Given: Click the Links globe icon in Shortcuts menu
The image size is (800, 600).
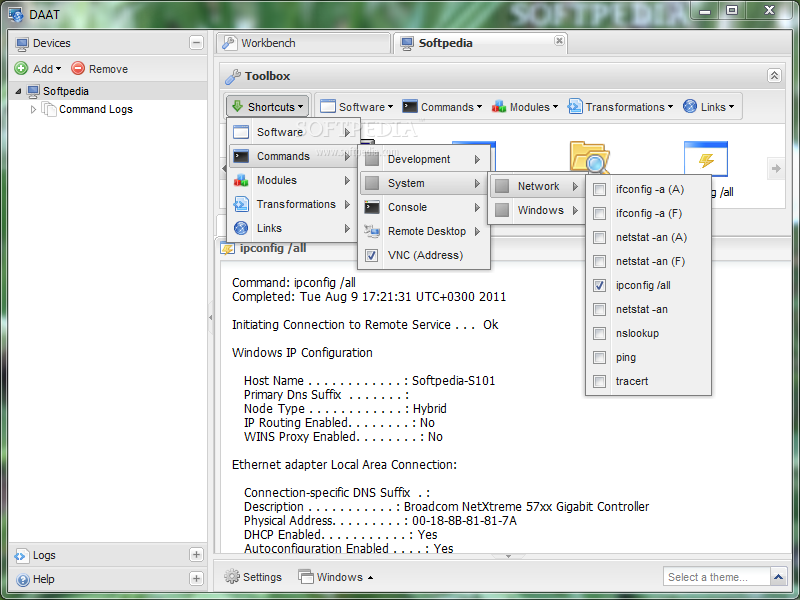Looking at the screenshot, I should [241, 228].
